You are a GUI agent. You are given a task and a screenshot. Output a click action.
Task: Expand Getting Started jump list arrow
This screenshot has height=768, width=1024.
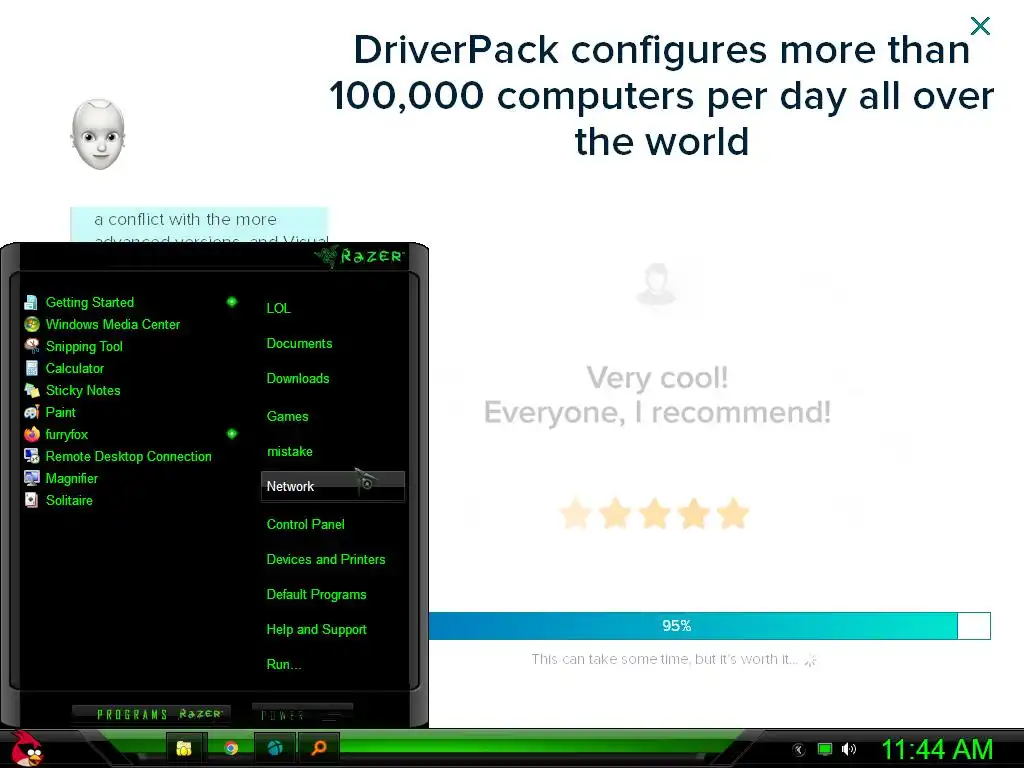coord(232,302)
